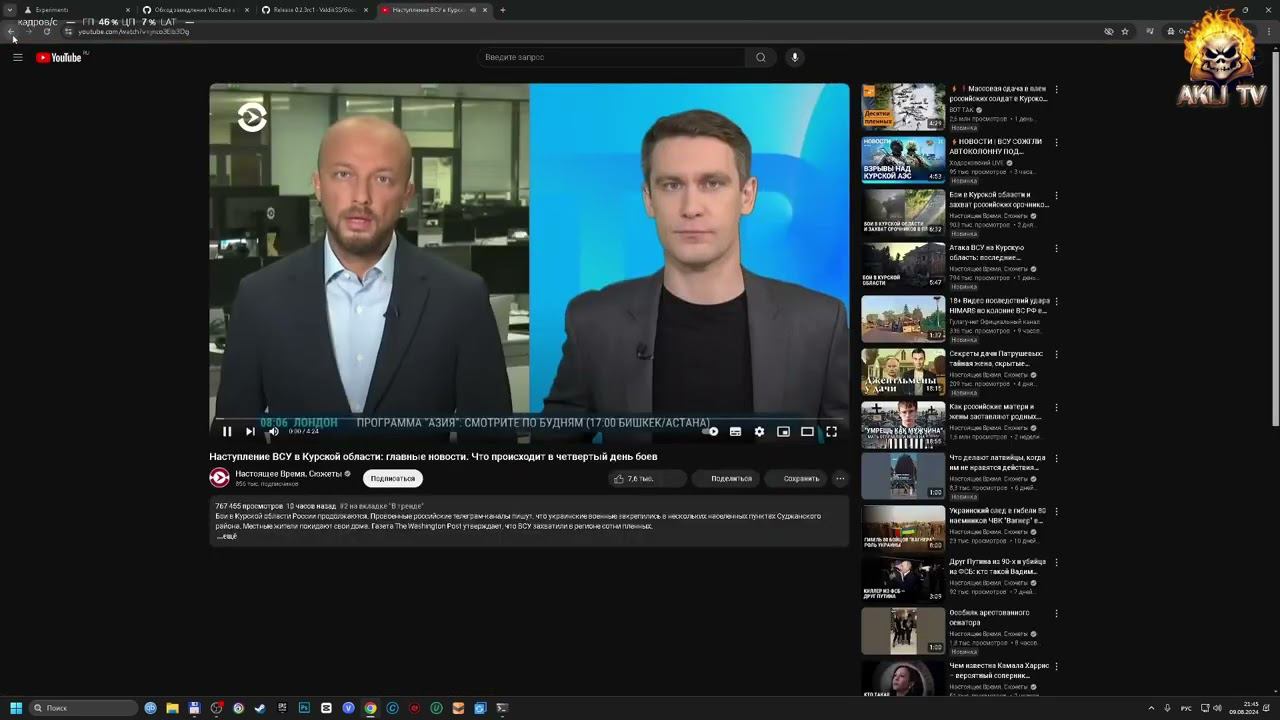Switch to miniplayer mode
Screen dimensions: 1280x720
pos(783,432)
